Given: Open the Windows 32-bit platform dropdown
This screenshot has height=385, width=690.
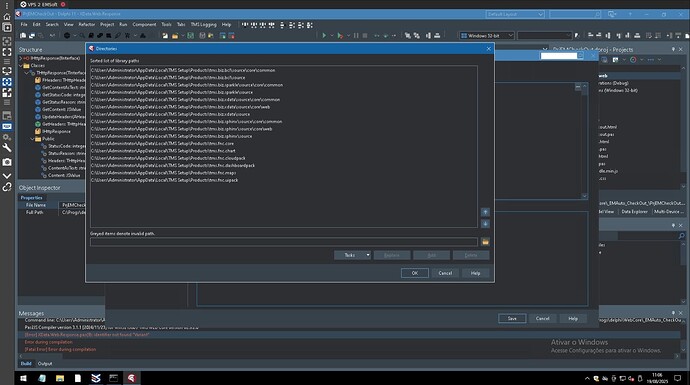Looking at the screenshot, I should pyautogui.click(x=487, y=36).
